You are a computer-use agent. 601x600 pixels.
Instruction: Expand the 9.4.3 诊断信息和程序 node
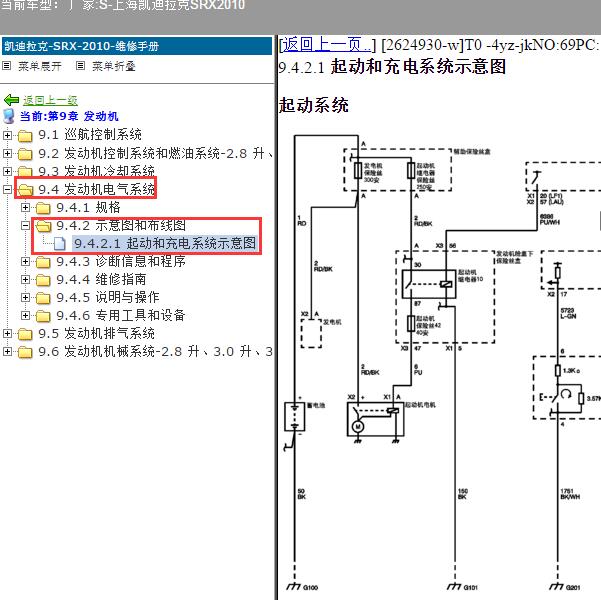pos(25,261)
